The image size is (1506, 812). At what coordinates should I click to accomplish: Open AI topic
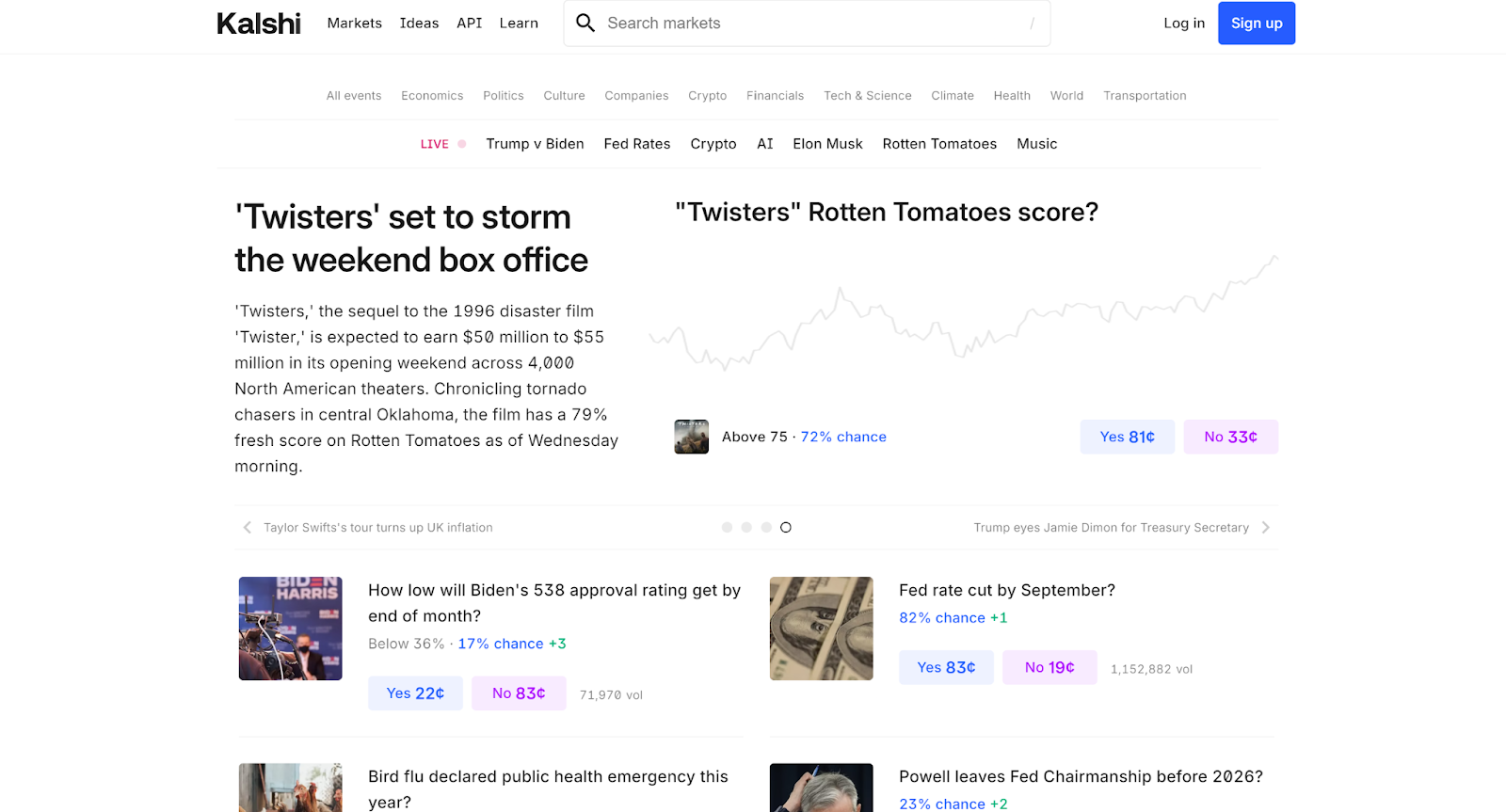pyautogui.click(x=765, y=144)
